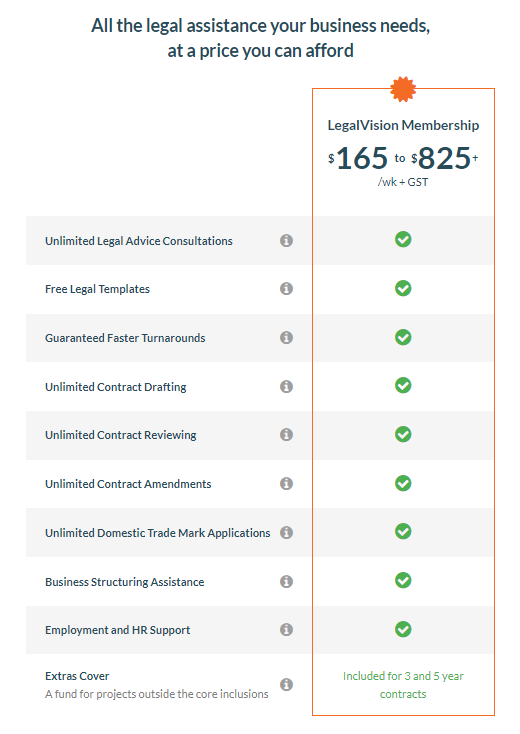Viewport: 520px width, 734px height.
Task: Click the orange starburst badge on membership card
Action: click(403, 89)
